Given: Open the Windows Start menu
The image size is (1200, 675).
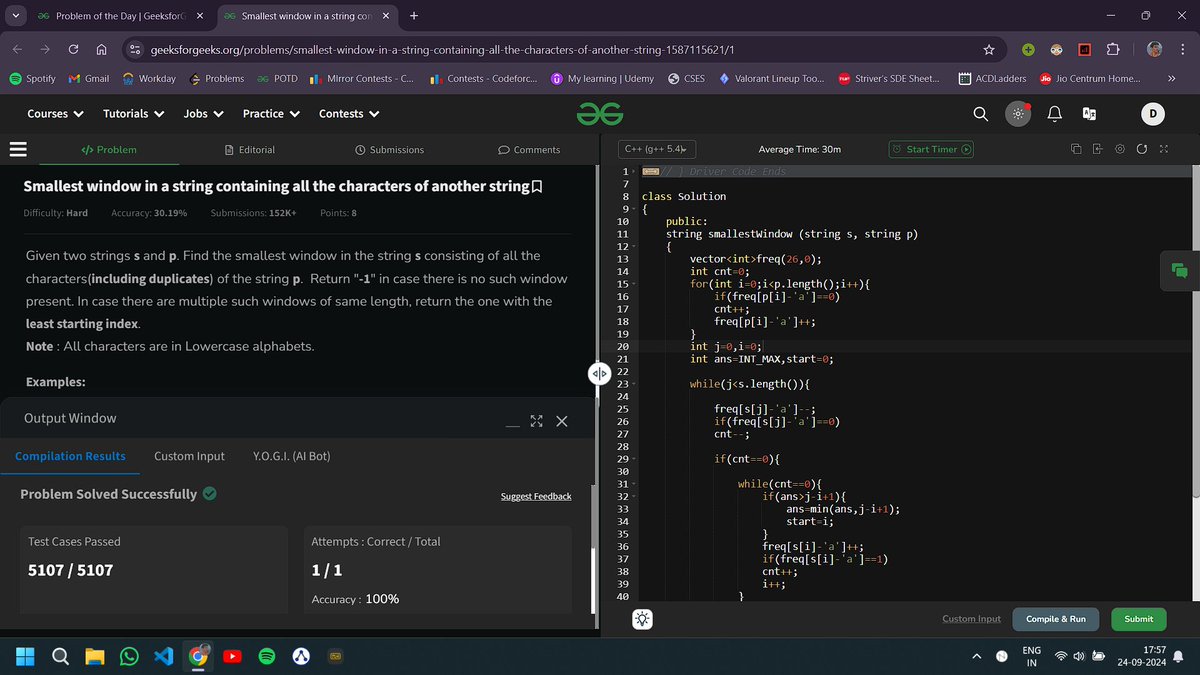Looking at the screenshot, I should tap(25, 656).
